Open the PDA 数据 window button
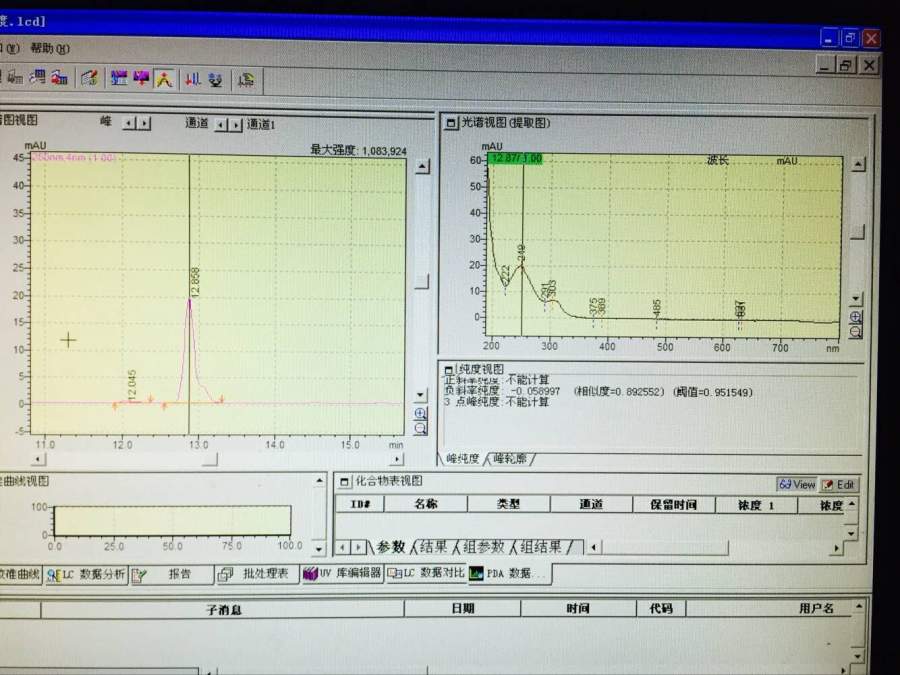Image resolution: width=900 pixels, height=675 pixels. (x=510, y=573)
